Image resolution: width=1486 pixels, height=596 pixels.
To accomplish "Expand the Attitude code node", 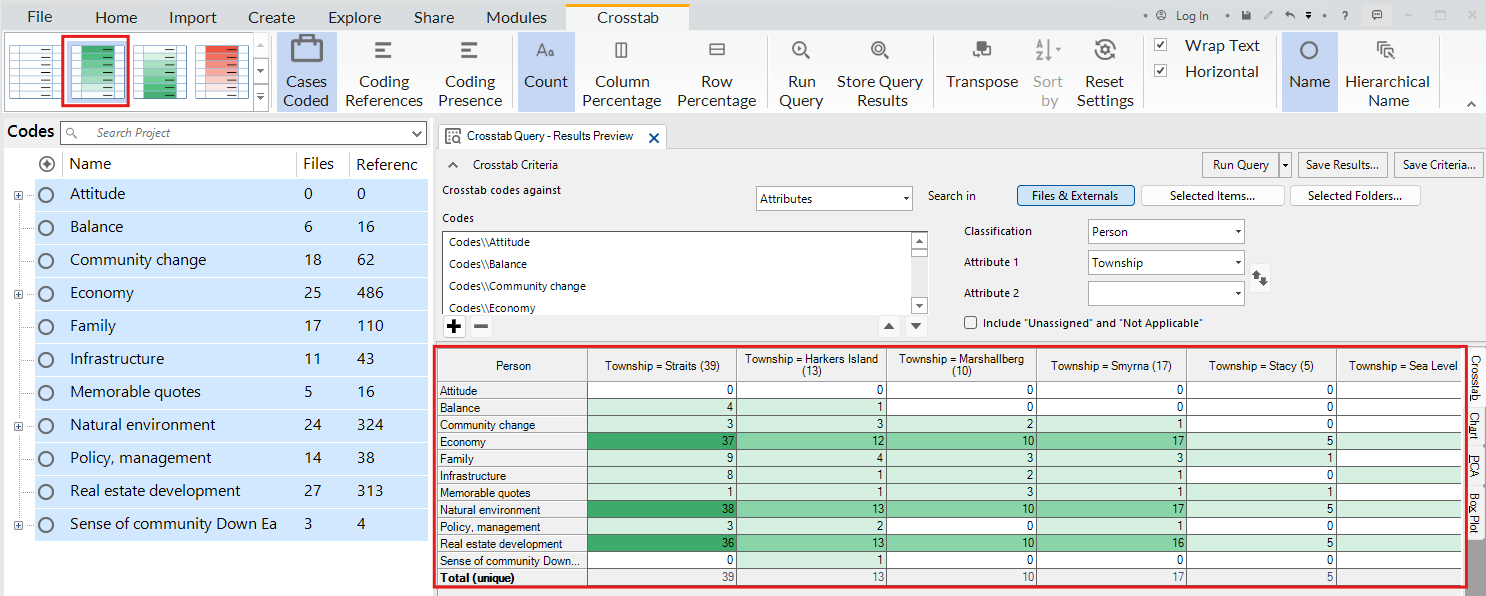I will click(18, 195).
